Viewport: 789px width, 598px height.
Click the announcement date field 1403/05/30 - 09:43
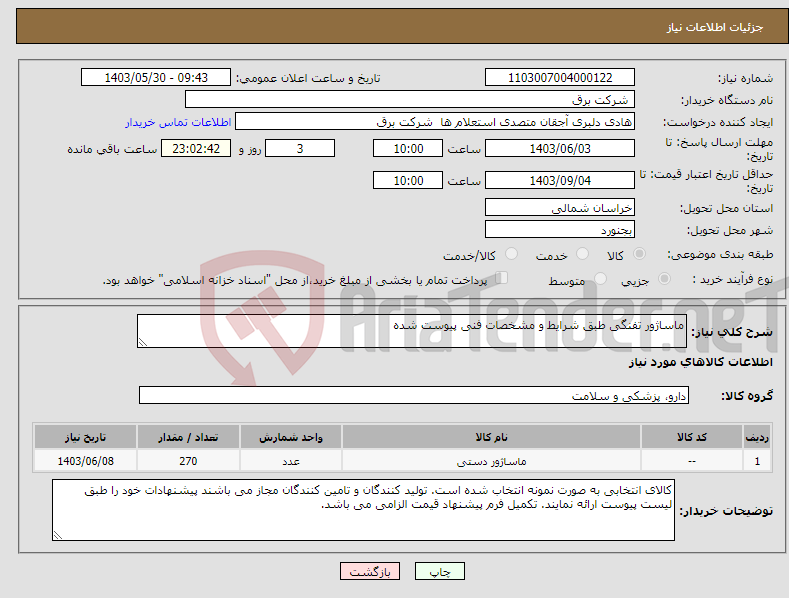click(x=156, y=78)
